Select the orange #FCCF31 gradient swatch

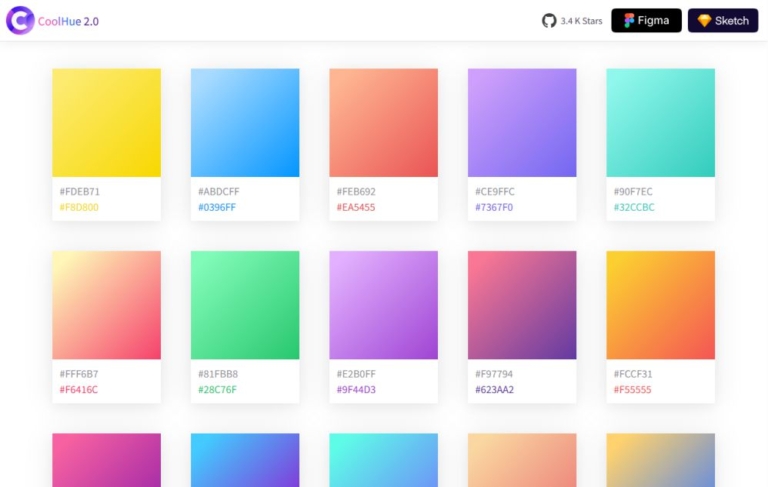pyautogui.click(x=660, y=305)
